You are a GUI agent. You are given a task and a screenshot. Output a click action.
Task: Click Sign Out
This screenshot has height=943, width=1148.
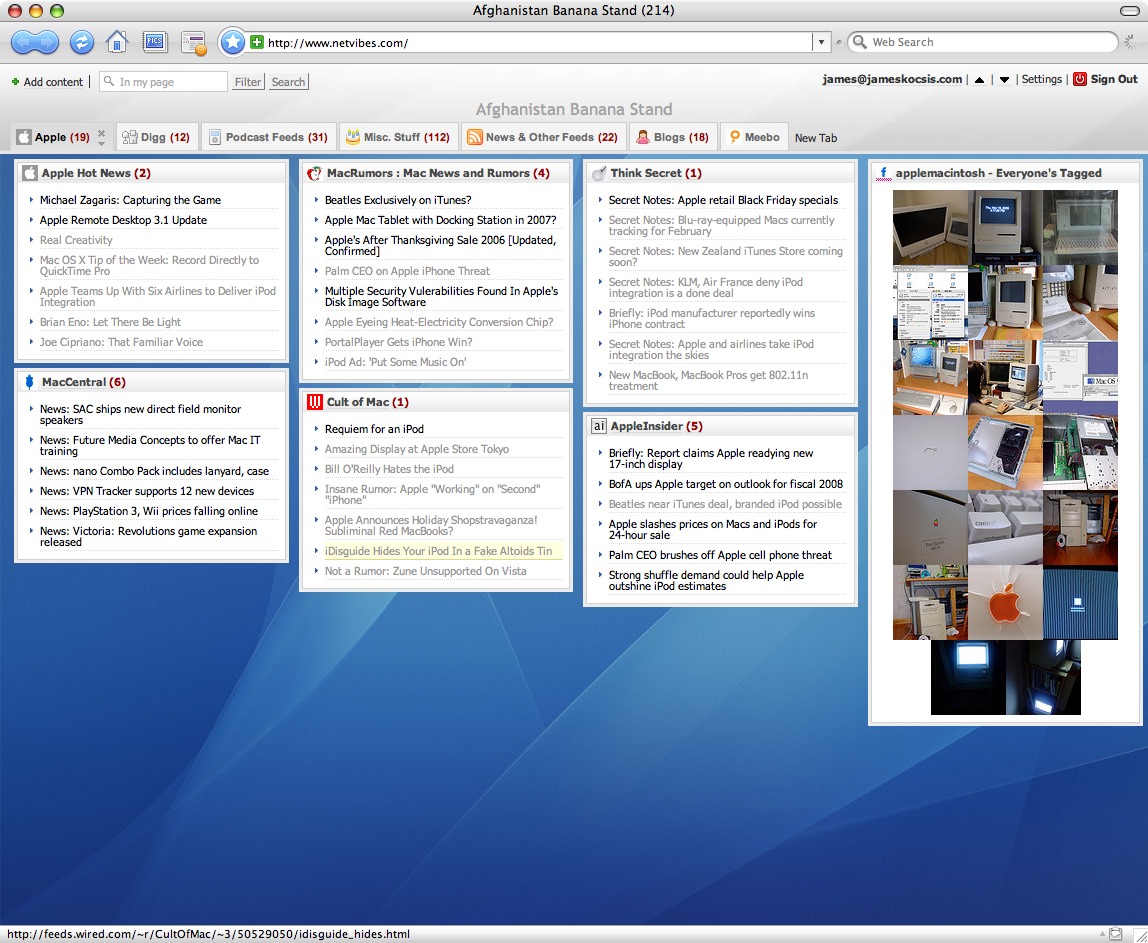click(x=1114, y=79)
